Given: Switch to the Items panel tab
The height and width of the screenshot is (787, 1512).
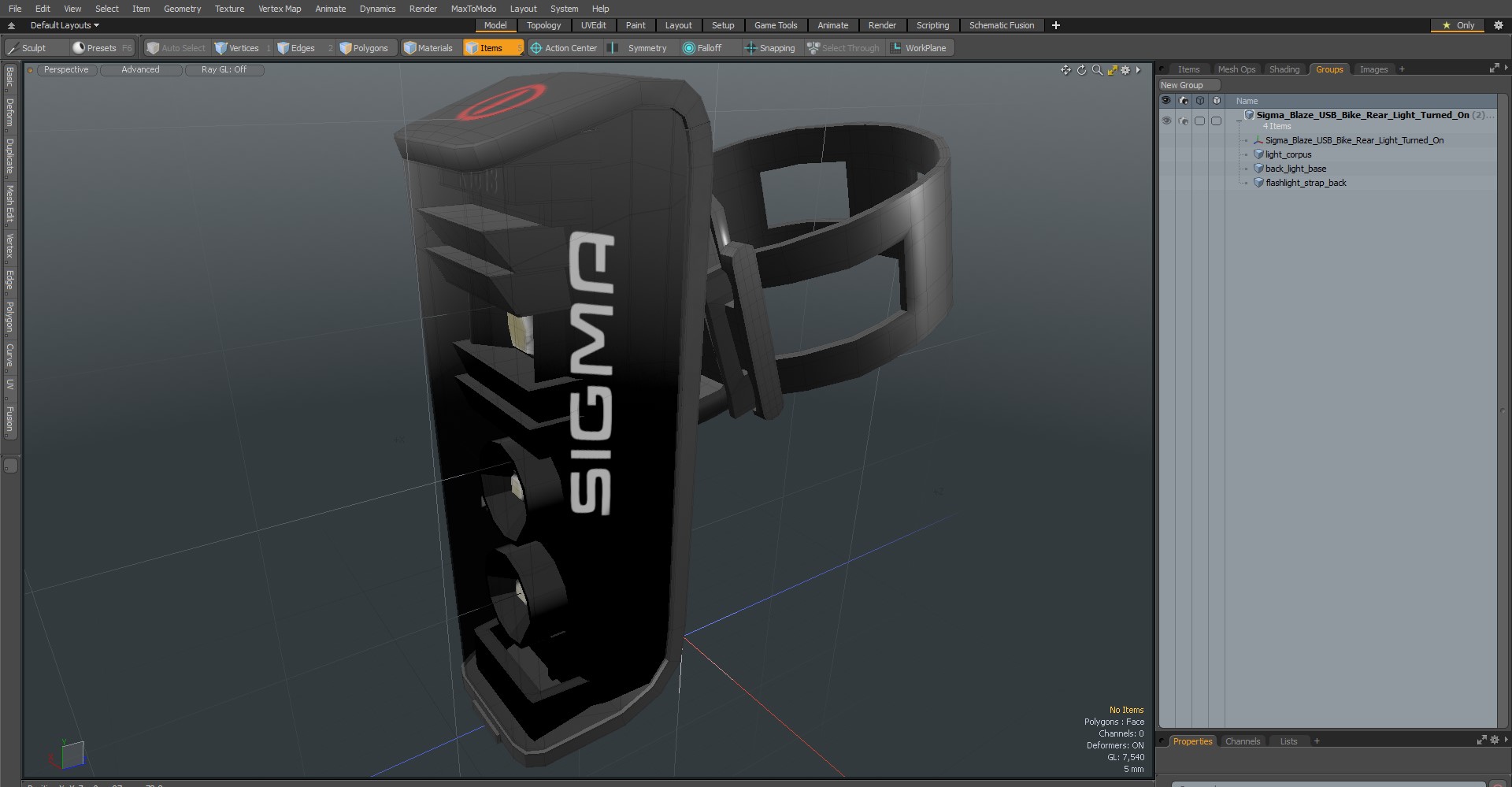Looking at the screenshot, I should (1188, 69).
